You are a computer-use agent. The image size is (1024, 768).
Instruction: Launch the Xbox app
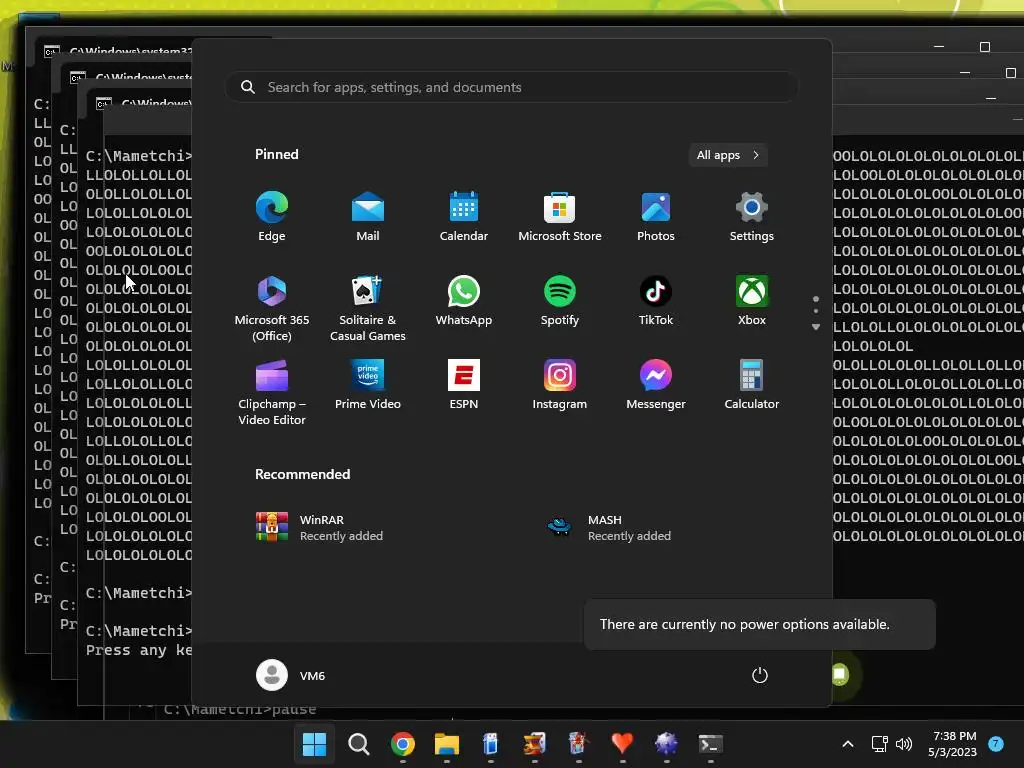pos(752,301)
